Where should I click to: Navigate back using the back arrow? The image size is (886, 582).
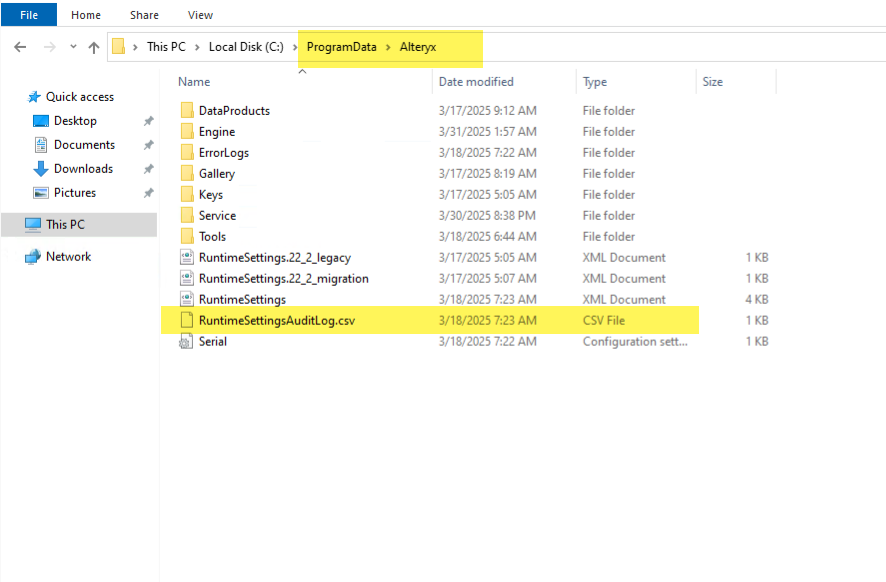pyautogui.click(x=20, y=46)
